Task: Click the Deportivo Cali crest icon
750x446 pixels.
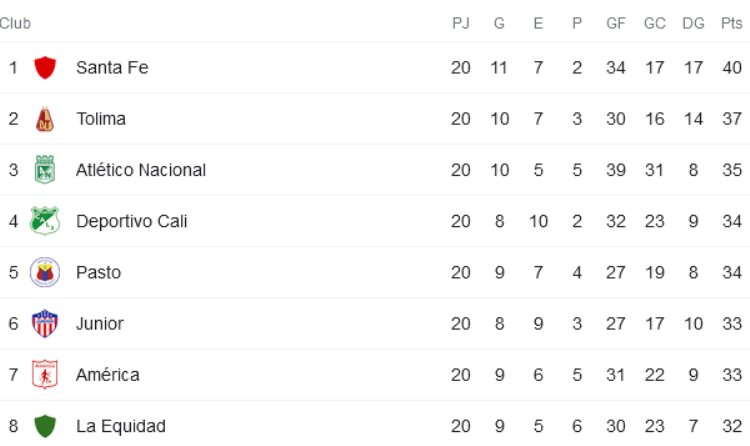Action: coord(44,221)
